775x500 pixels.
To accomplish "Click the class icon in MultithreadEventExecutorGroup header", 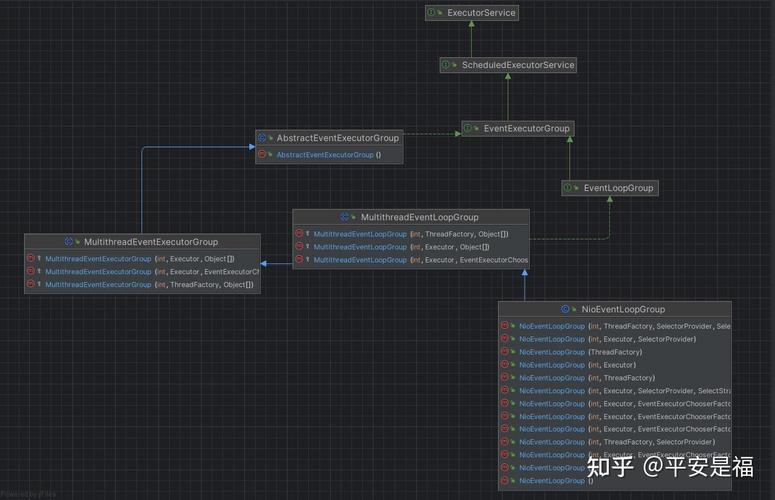I will tap(69, 242).
